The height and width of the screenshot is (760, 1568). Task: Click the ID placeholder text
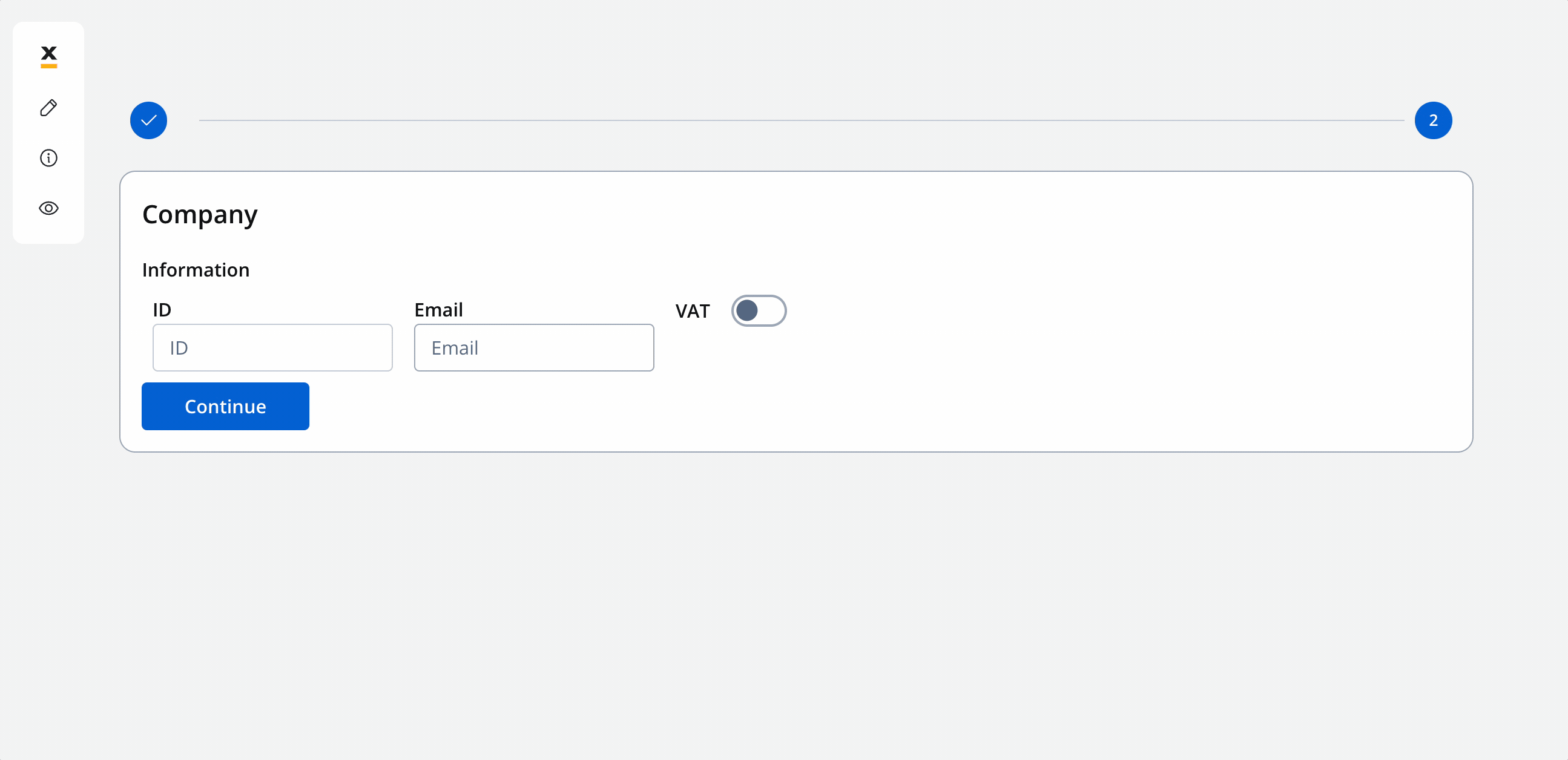[179, 348]
